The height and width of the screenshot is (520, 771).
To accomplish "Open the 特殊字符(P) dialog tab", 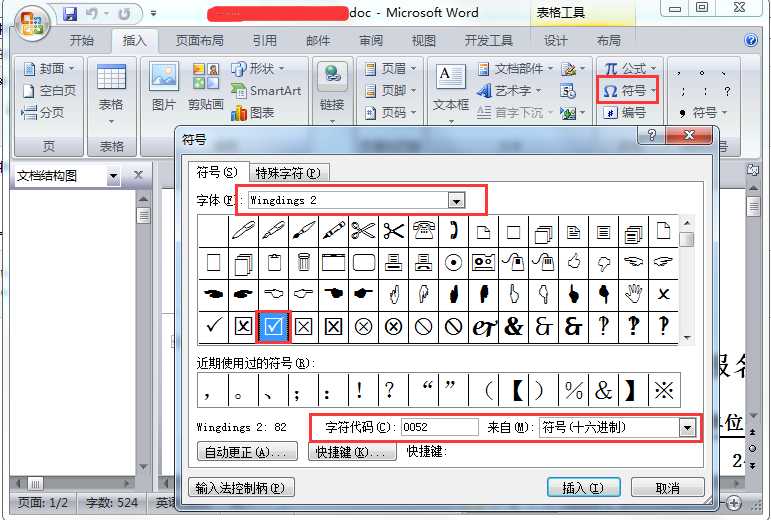I will point(288,173).
